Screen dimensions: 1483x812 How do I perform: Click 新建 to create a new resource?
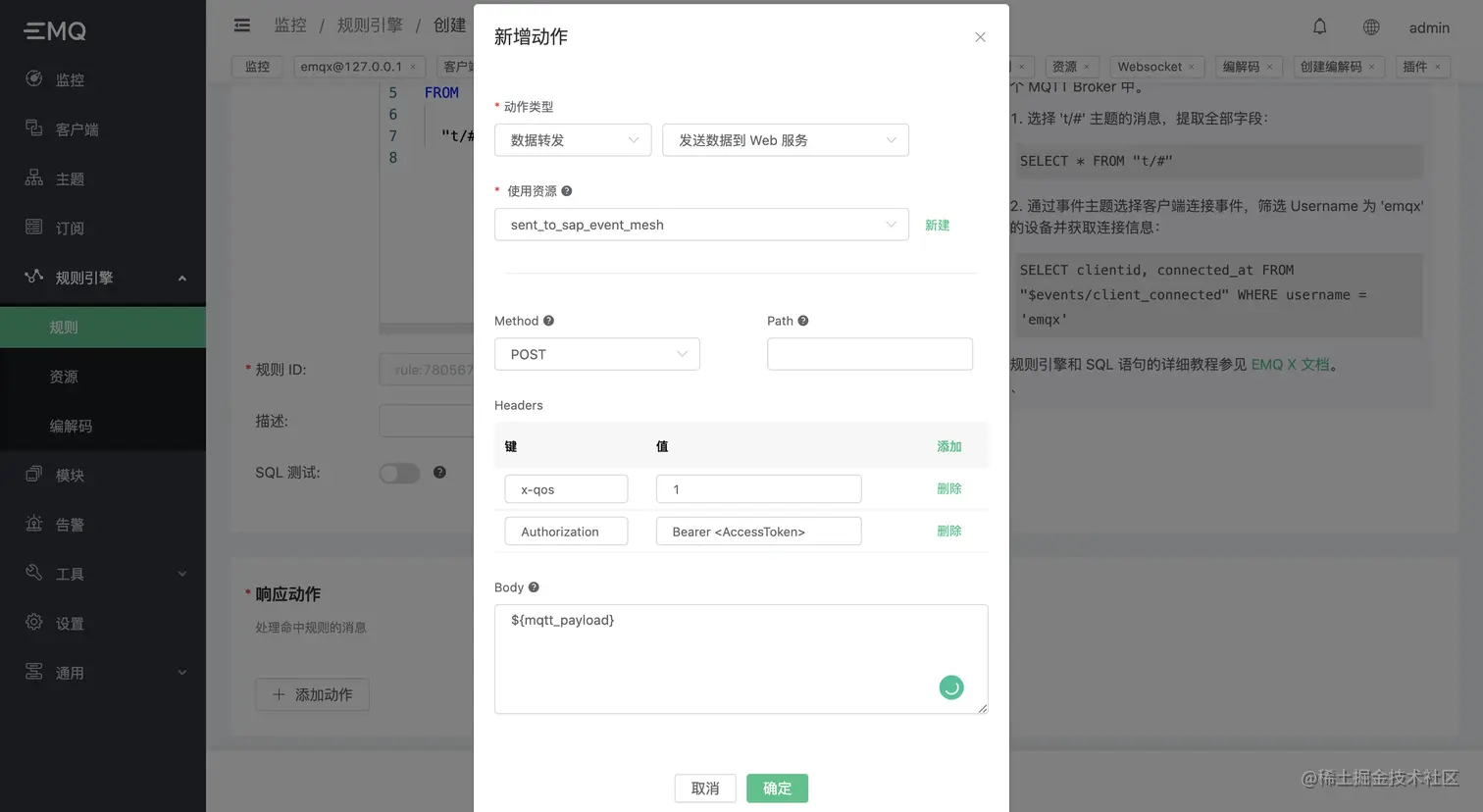pos(937,225)
